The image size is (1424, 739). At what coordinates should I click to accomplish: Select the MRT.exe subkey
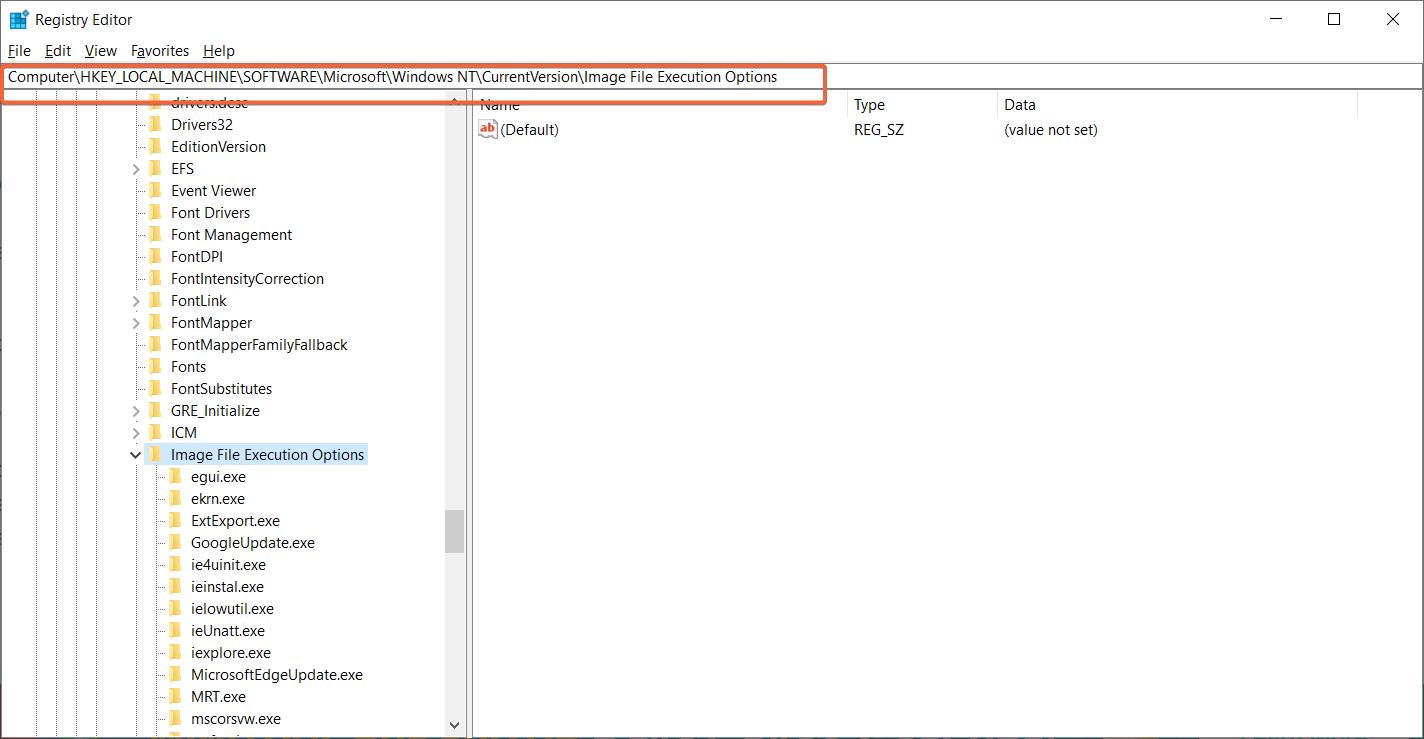pos(218,697)
